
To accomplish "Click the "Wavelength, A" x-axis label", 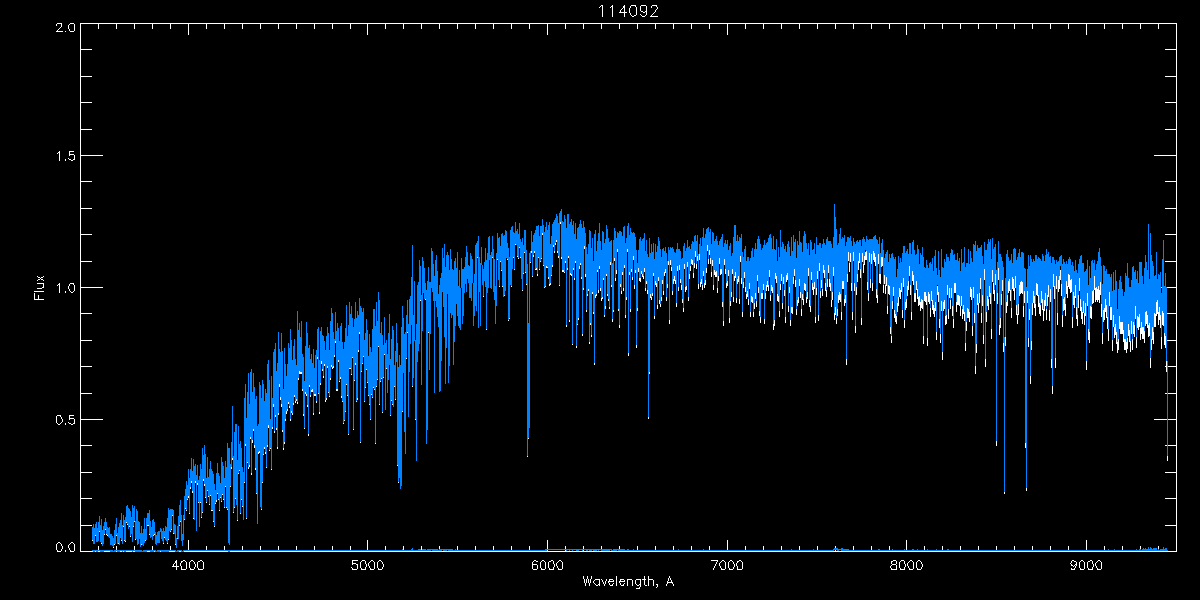I will (x=627, y=582).
